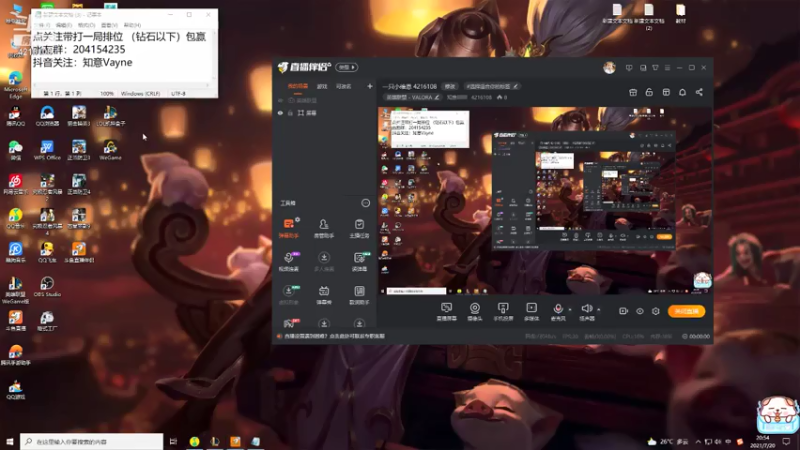Click the Notepad horizontal scrollbar
This screenshot has width=800, height=450.
(x=122, y=85)
